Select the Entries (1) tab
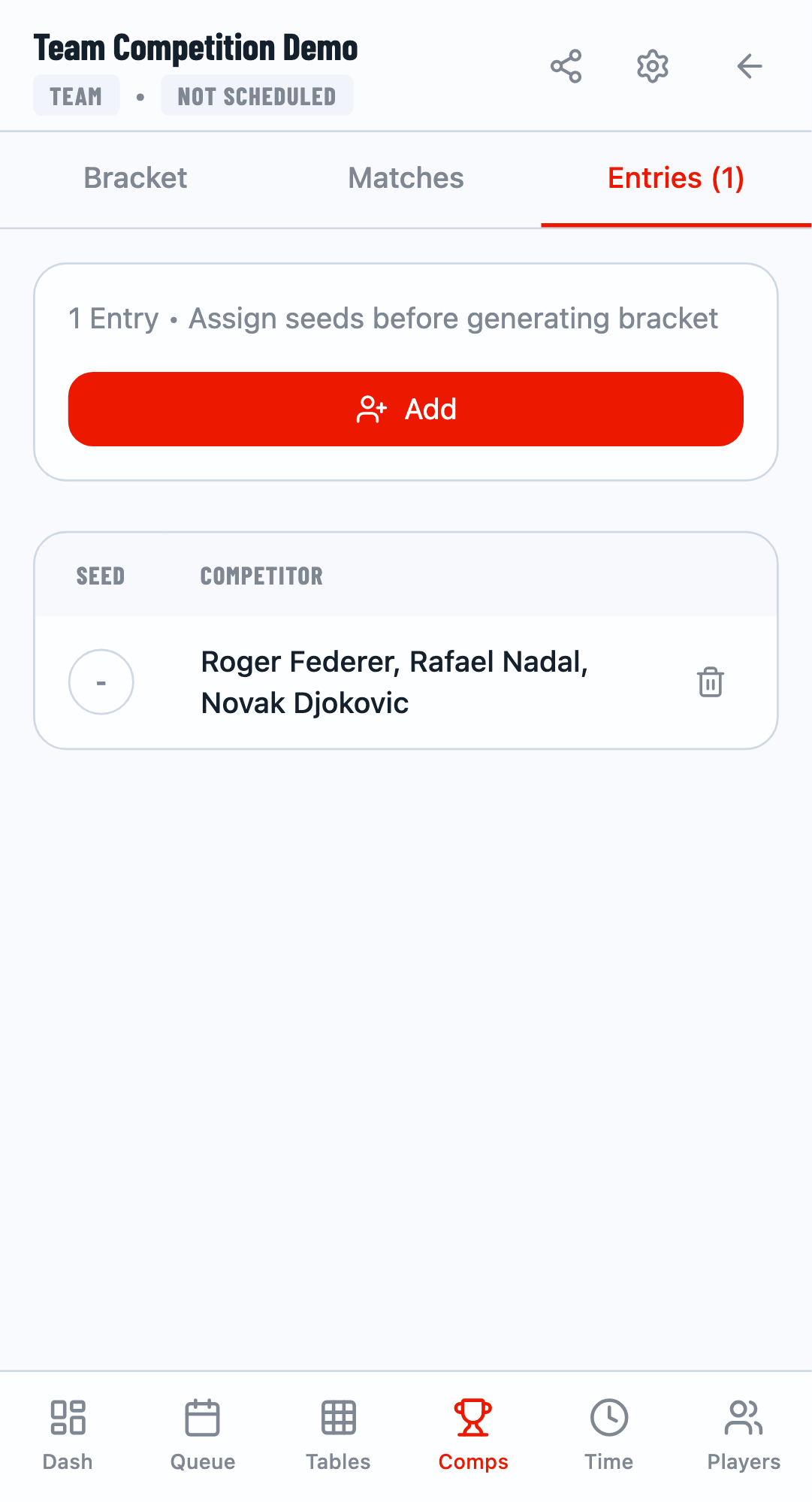 pos(675,179)
